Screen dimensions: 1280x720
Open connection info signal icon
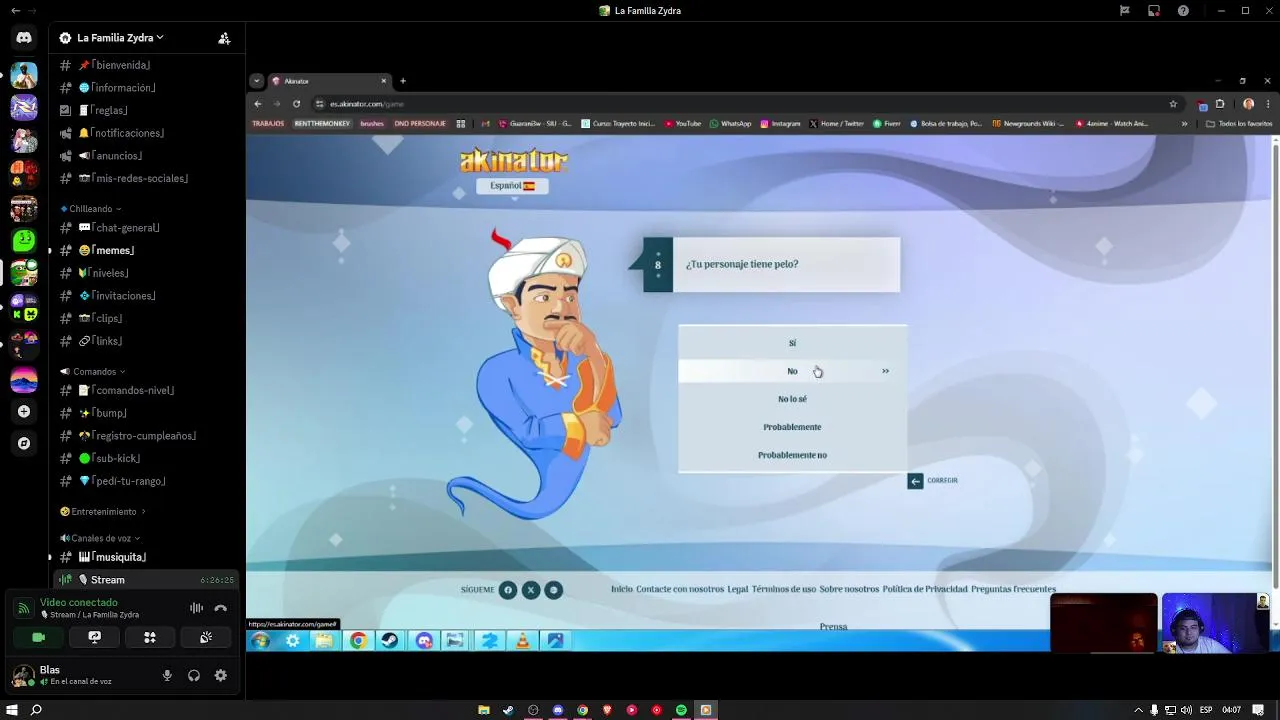(23, 608)
